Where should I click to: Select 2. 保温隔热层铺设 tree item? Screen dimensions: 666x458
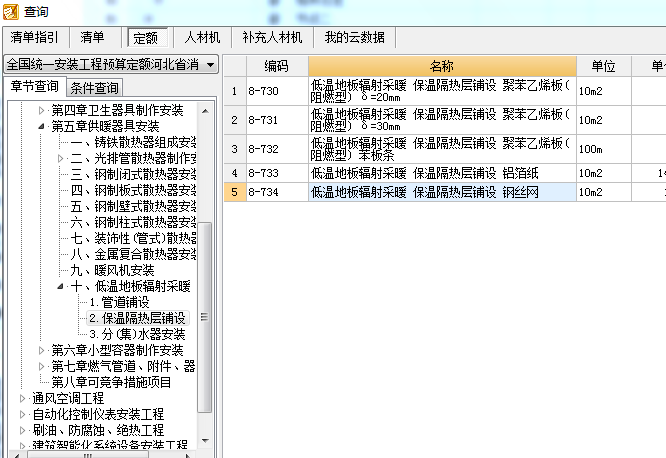click(x=138, y=318)
